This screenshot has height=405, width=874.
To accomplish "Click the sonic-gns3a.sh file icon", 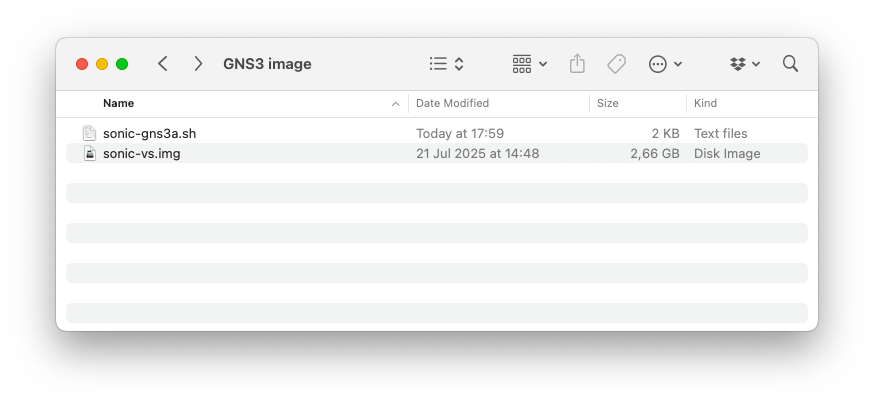I will point(89,133).
